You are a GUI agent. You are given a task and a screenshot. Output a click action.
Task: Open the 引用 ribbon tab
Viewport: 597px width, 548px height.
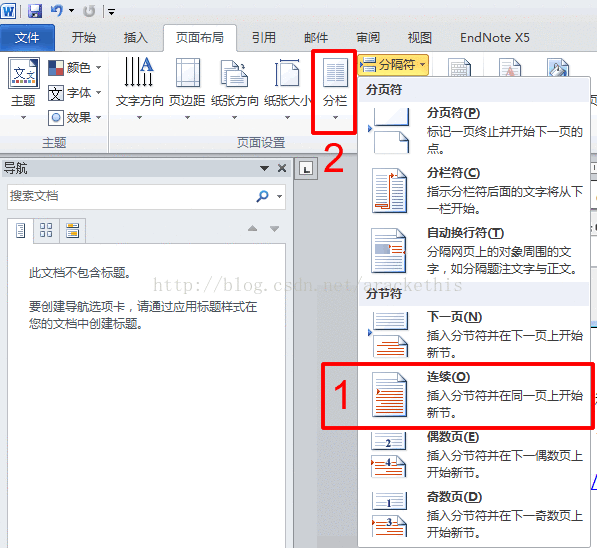click(263, 37)
